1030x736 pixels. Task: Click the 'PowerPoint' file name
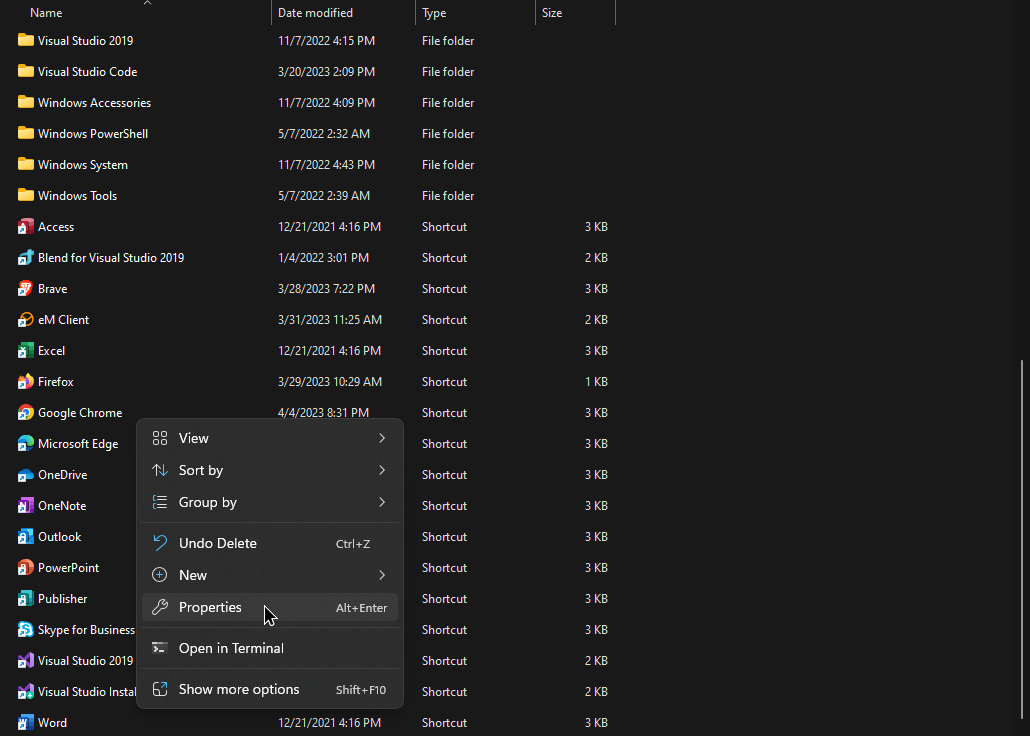pyautogui.click(x=68, y=568)
